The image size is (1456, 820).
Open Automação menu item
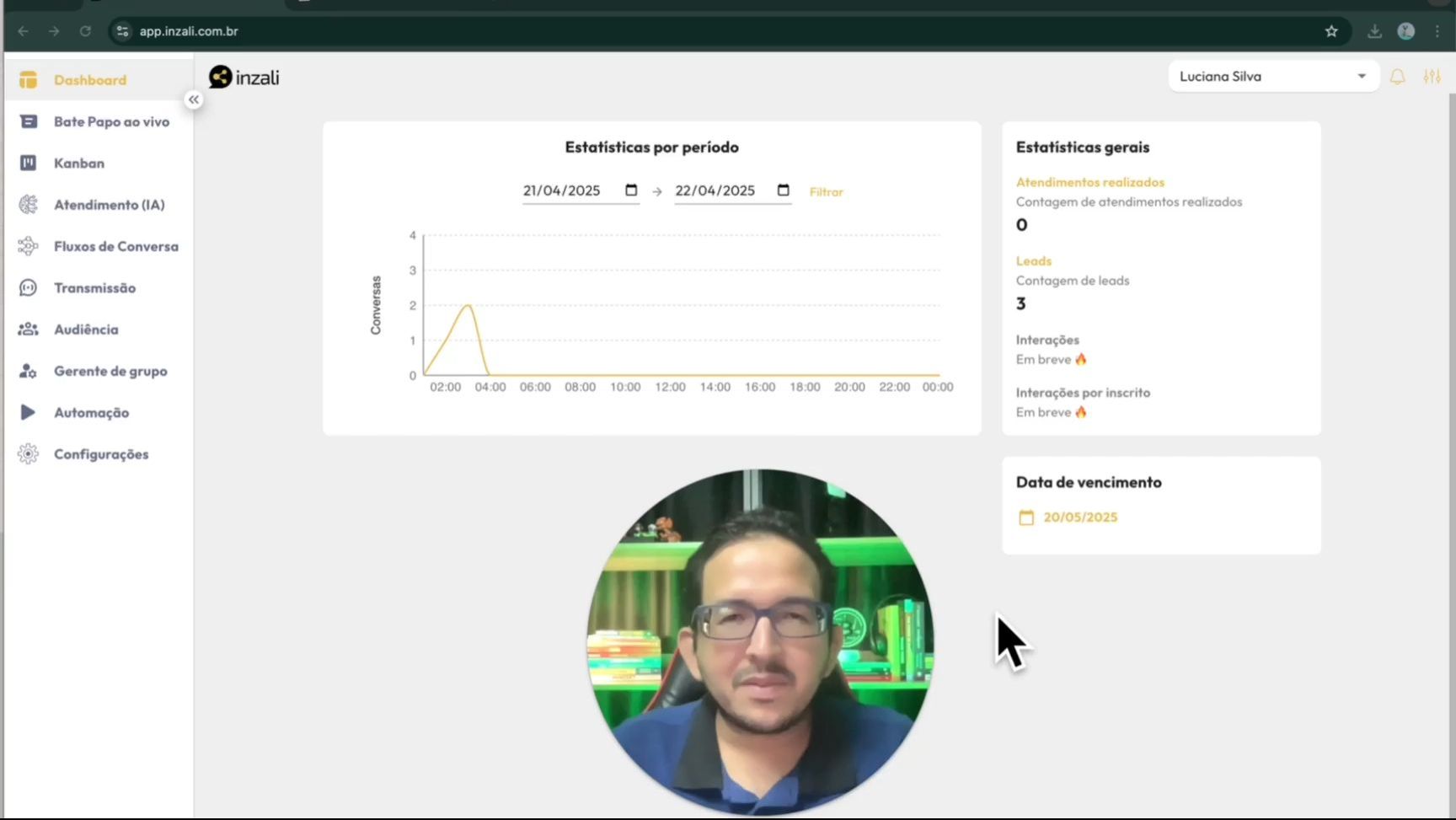pos(98,412)
